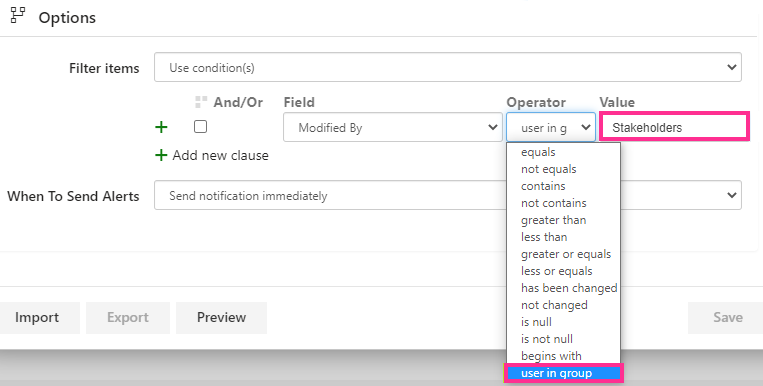Image resolution: width=763 pixels, height=386 pixels.
Task: Tick the And/Or clause checkbox
Action: coord(200,127)
